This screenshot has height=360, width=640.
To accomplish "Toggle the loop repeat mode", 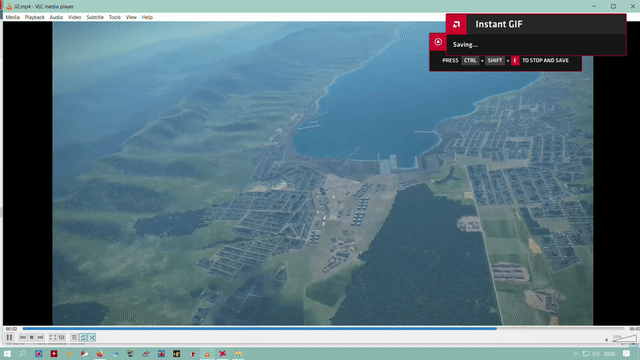I will point(83,338).
